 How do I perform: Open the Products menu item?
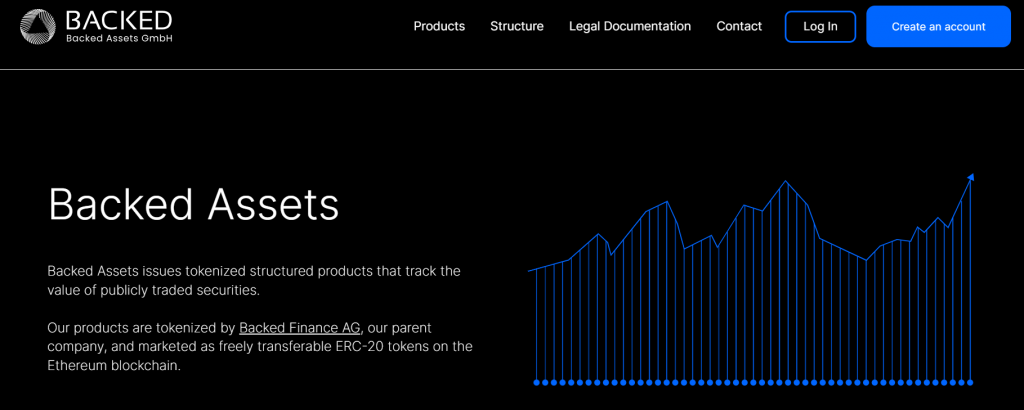click(x=440, y=26)
